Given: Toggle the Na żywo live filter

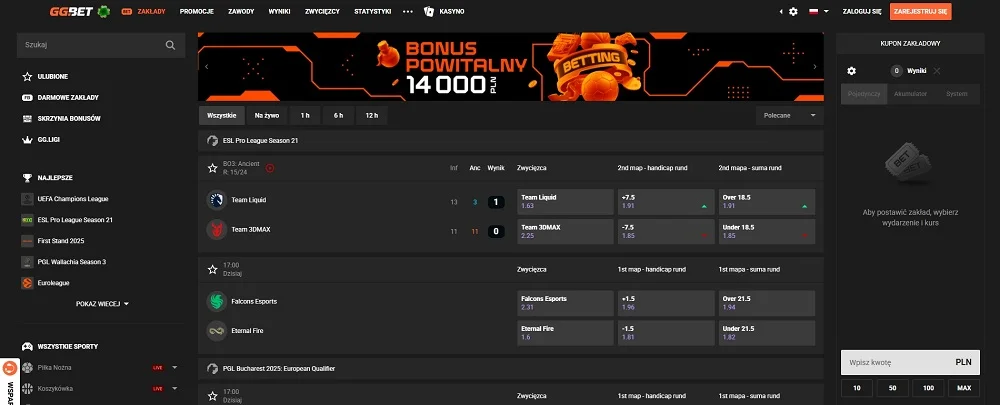Looking at the screenshot, I should pos(267,115).
